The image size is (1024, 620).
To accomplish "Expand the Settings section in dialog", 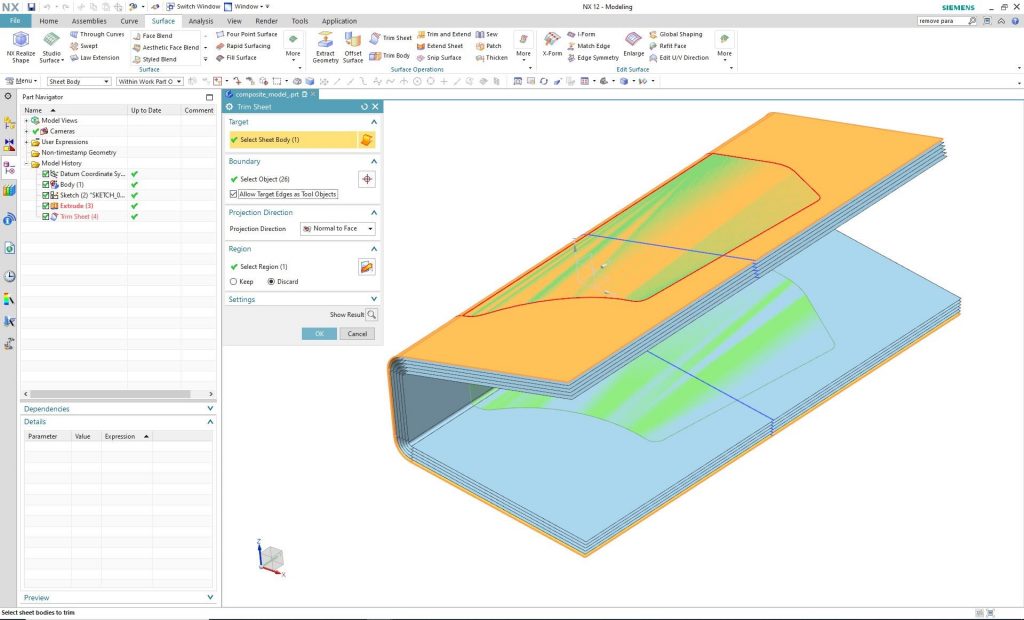I will (x=373, y=299).
